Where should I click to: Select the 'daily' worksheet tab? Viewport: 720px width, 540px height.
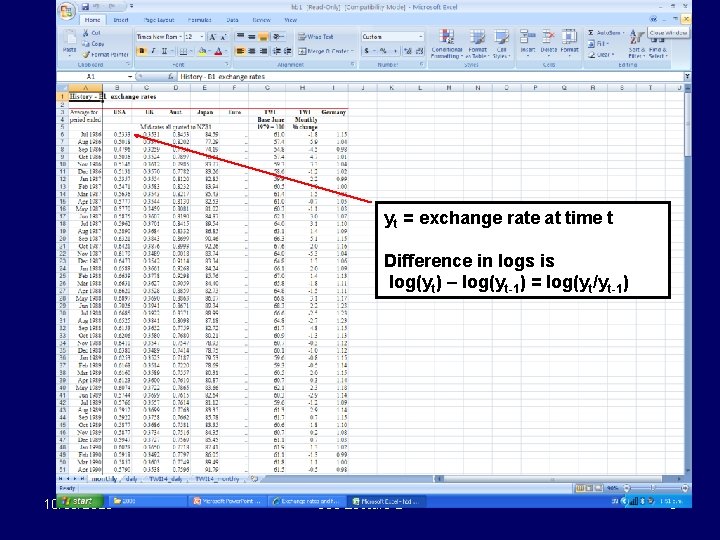pos(131,479)
